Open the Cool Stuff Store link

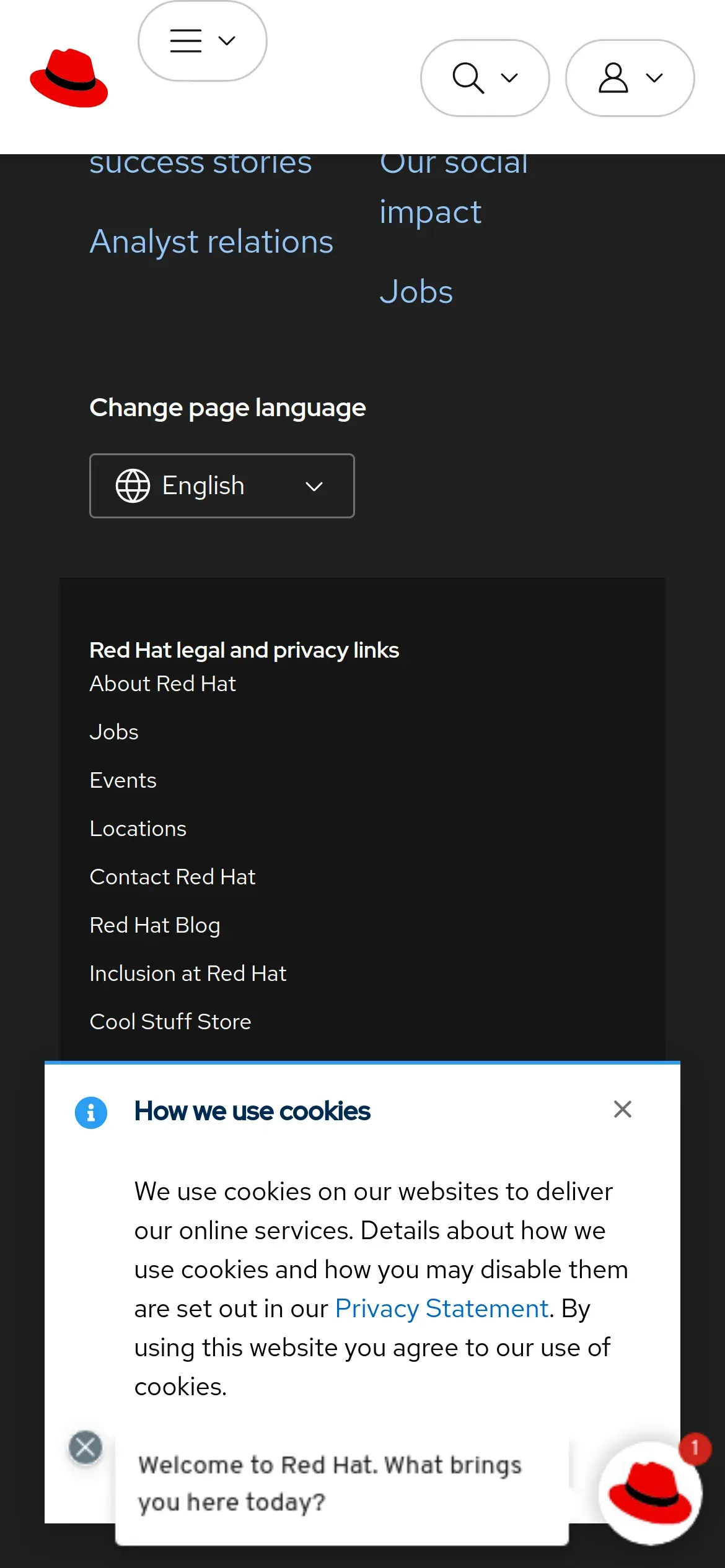(x=170, y=1022)
